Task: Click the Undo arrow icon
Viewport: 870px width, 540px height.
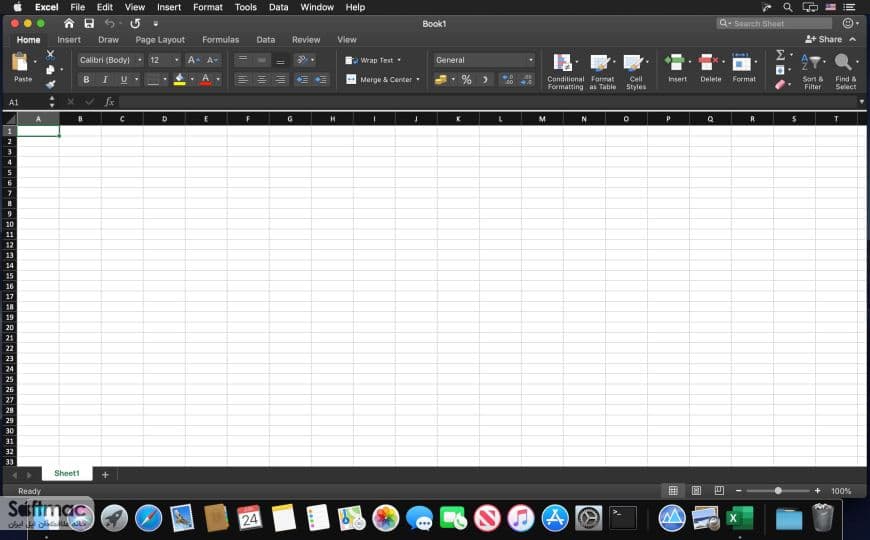Action: tap(110, 23)
